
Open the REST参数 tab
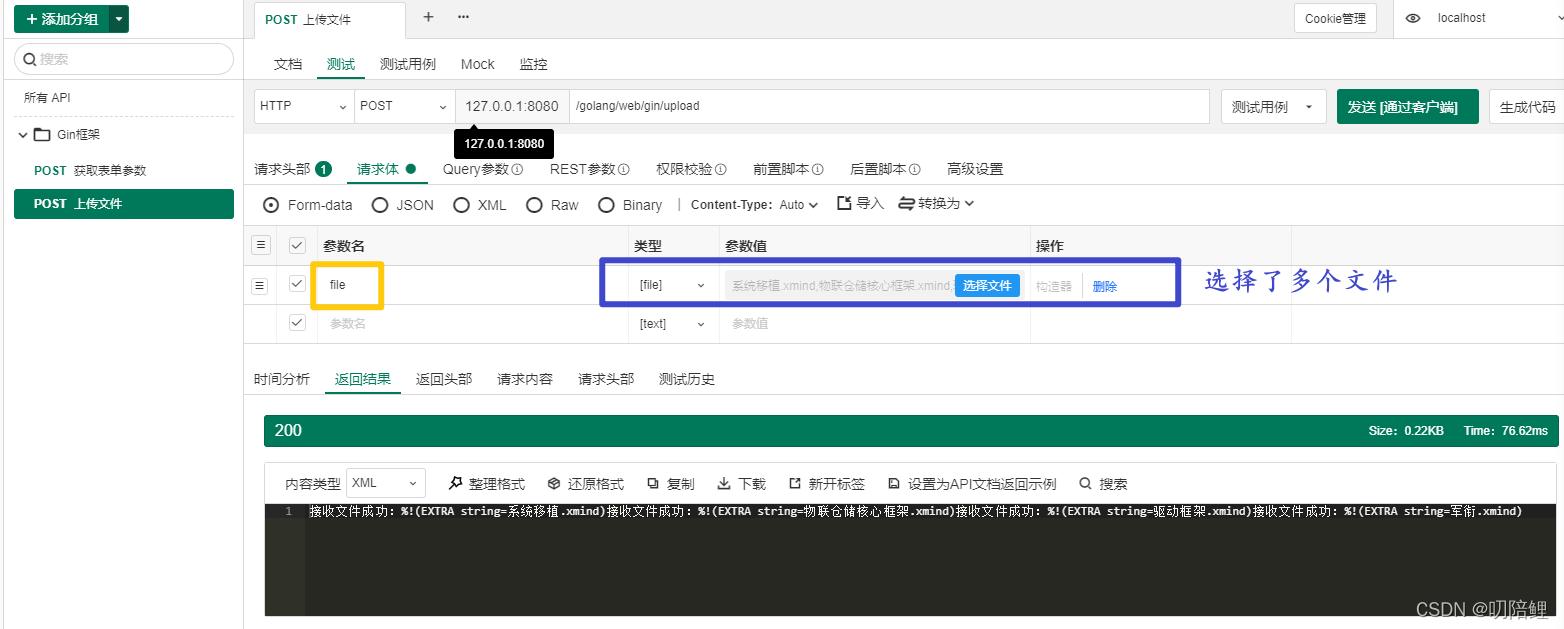click(x=590, y=169)
